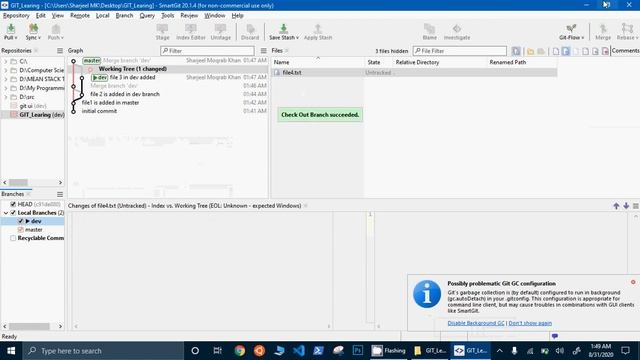Click the Graph filter input field
The width and height of the screenshot is (640, 360).
point(207,51)
